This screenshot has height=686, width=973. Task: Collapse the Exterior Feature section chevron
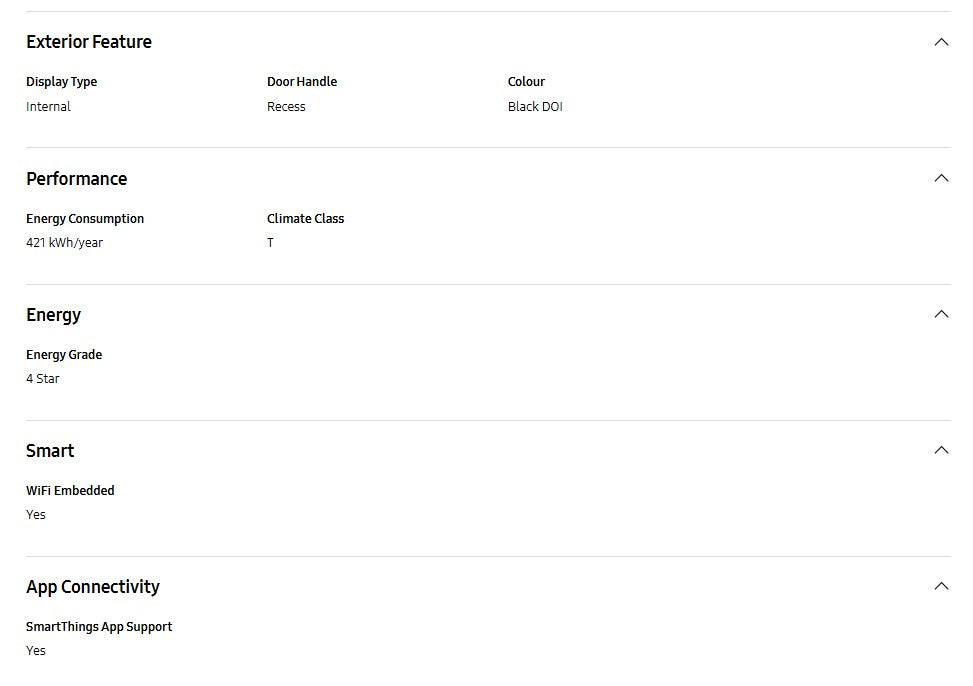(x=940, y=42)
